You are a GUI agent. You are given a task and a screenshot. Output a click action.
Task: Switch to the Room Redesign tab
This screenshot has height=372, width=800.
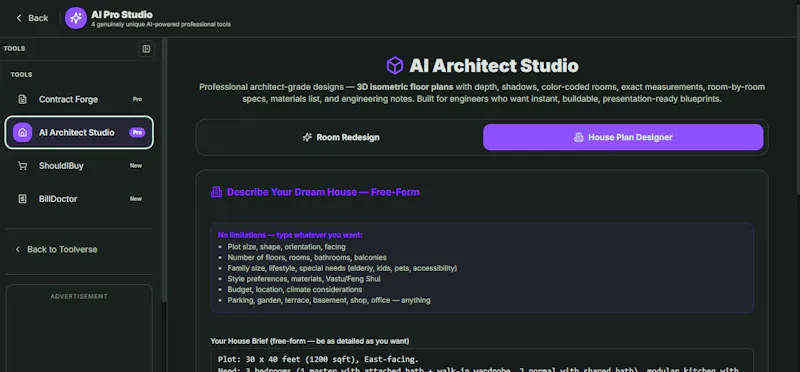coord(340,137)
